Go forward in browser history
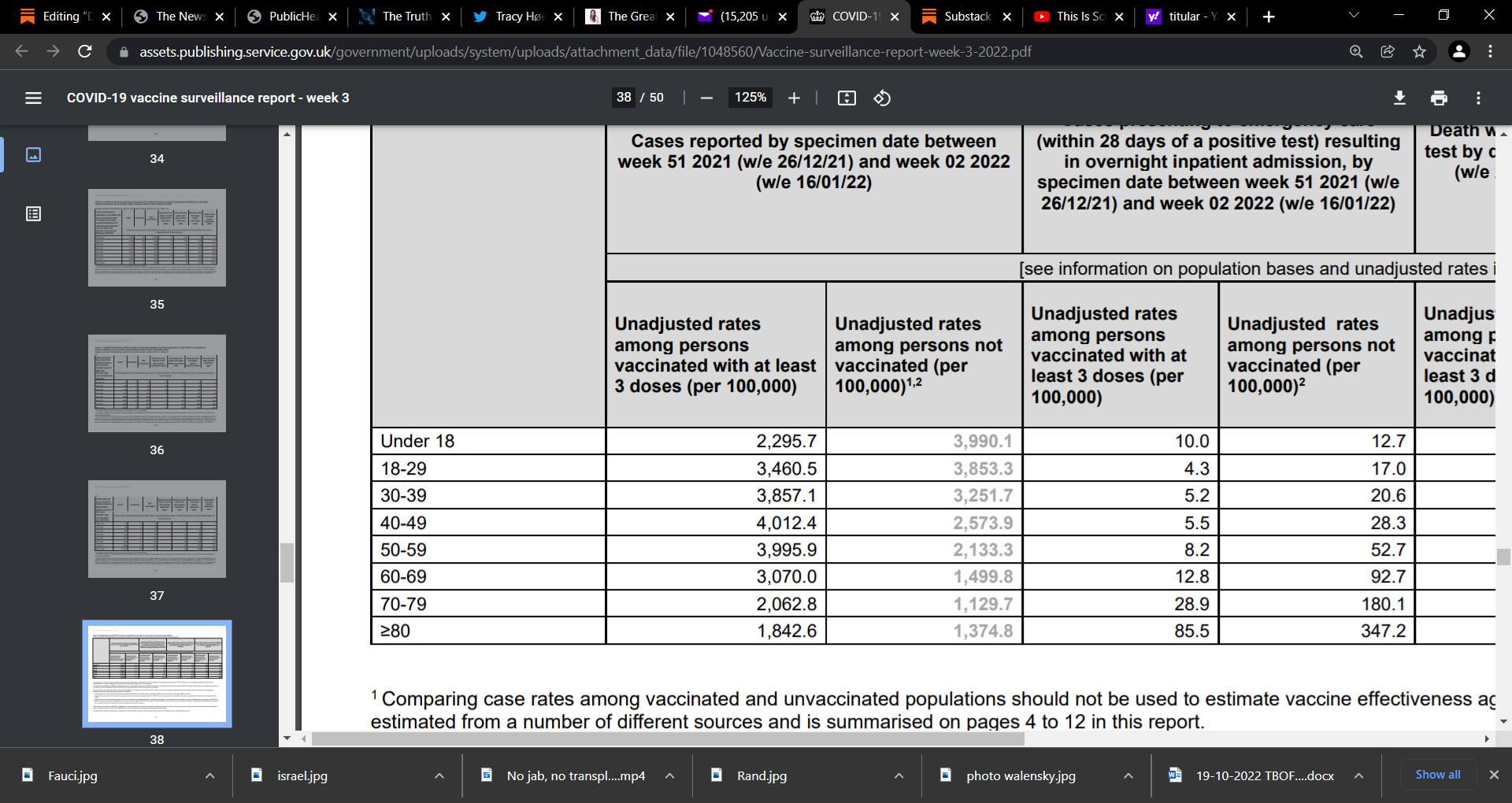Image resolution: width=1512 pixels, height=803 pixels. tap(54, 51)
